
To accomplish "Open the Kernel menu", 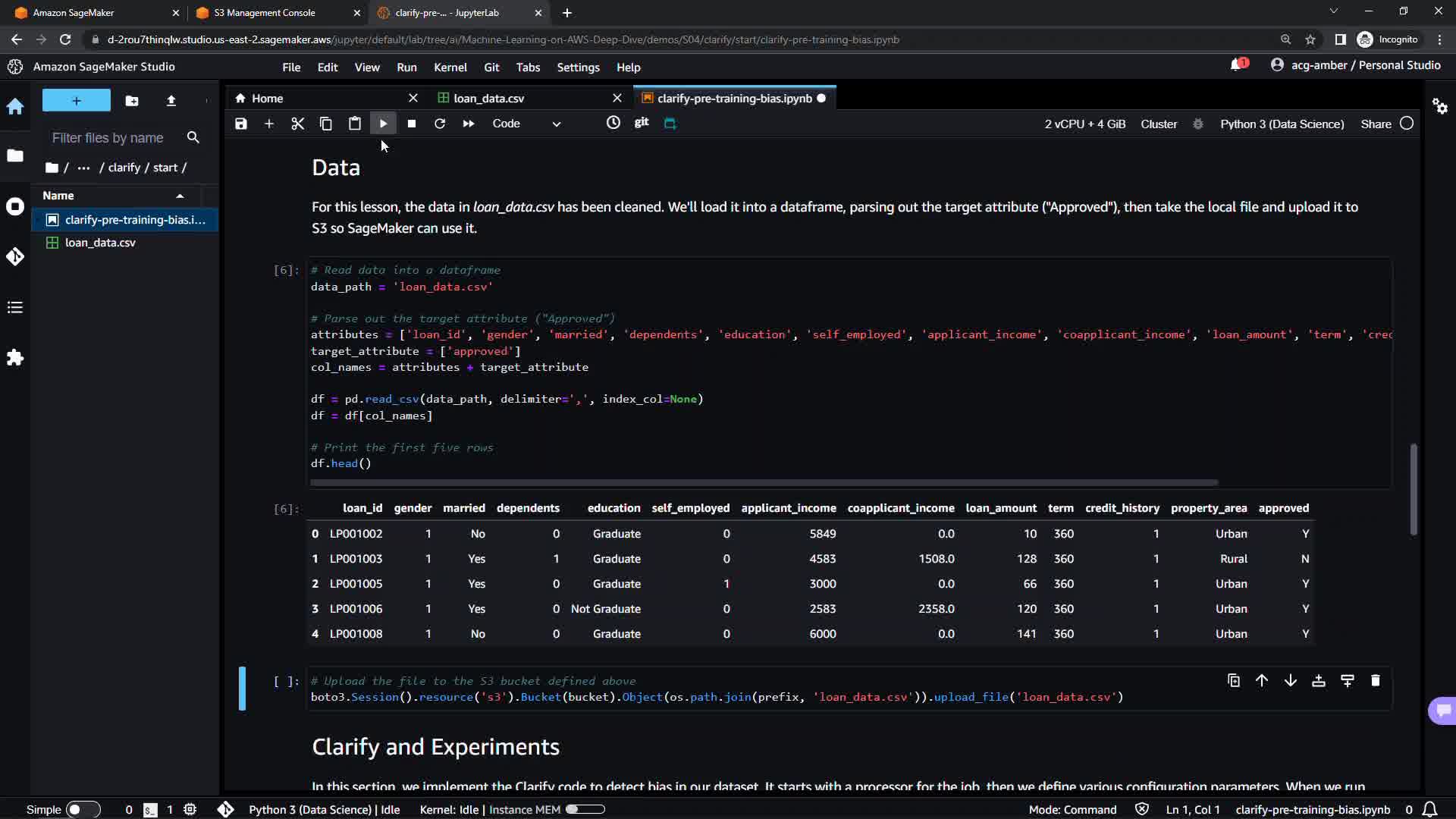I will pyautogui.click(x=450, y=67).
